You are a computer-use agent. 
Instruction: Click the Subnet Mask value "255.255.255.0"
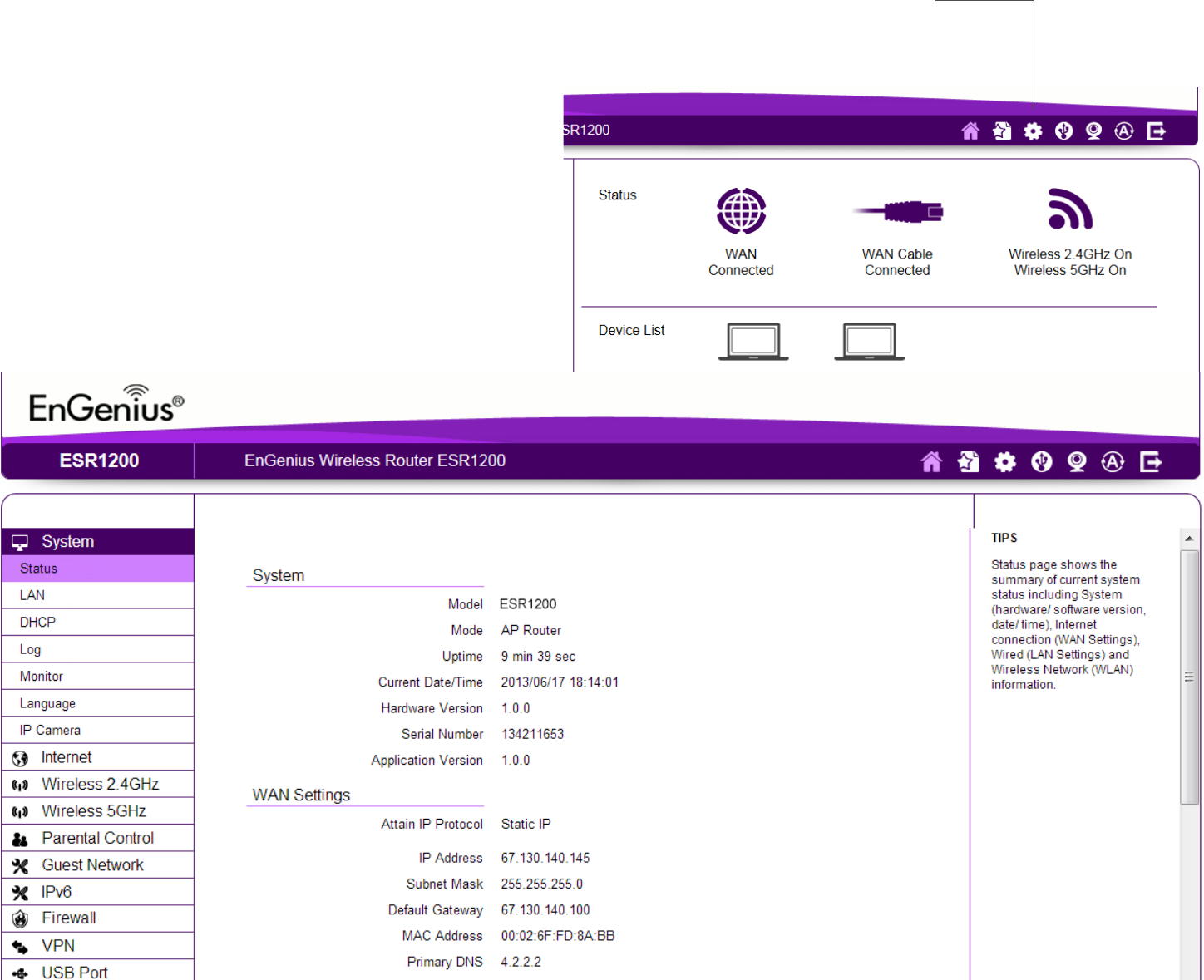(x=542, y=884)
